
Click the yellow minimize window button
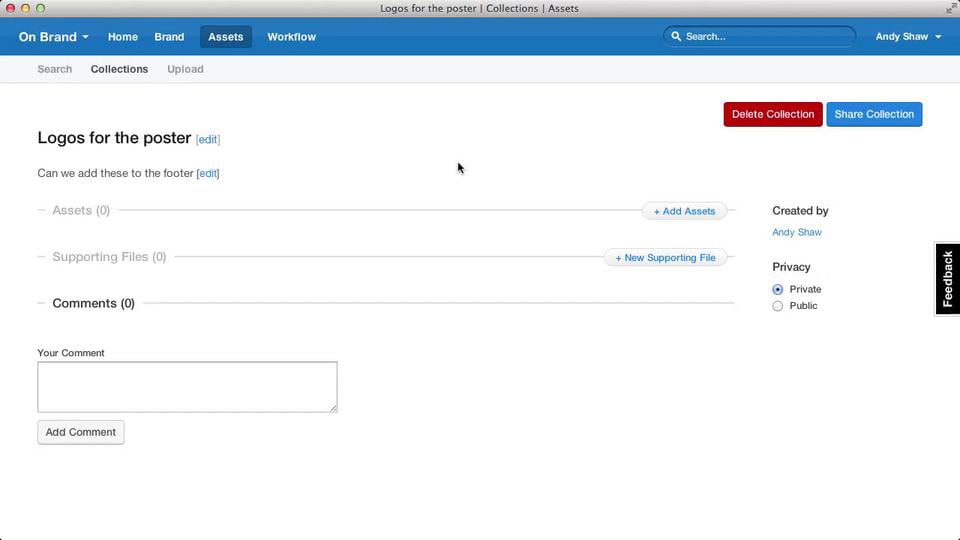click(25, 8)
